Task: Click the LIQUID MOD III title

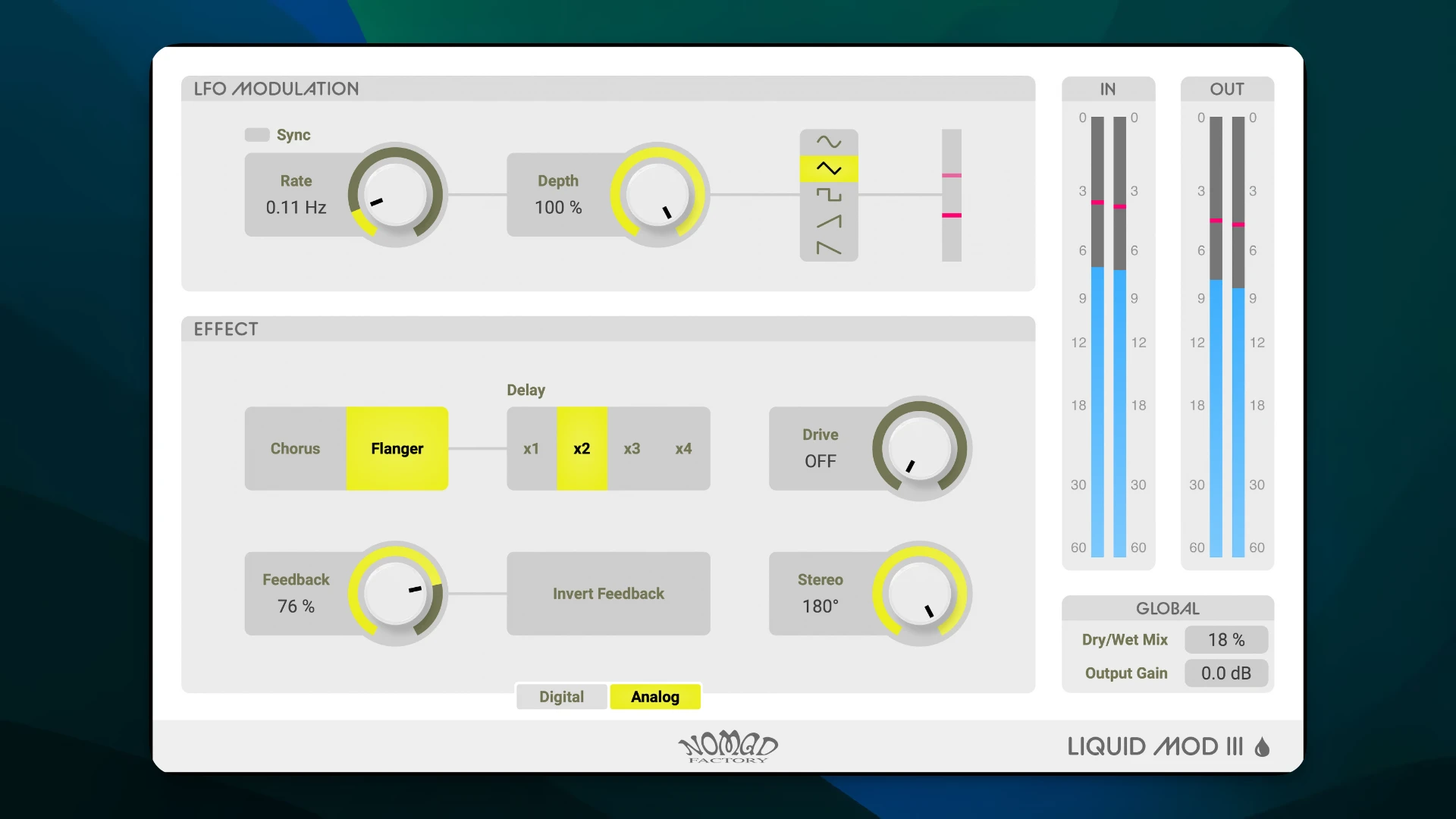Action: pos(1155,747)
